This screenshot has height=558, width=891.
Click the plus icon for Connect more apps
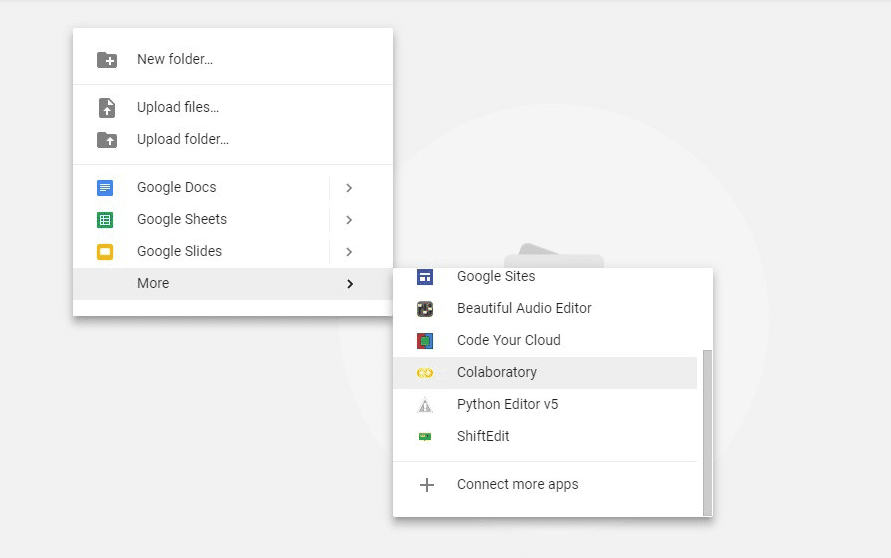(x=427, y=485)
